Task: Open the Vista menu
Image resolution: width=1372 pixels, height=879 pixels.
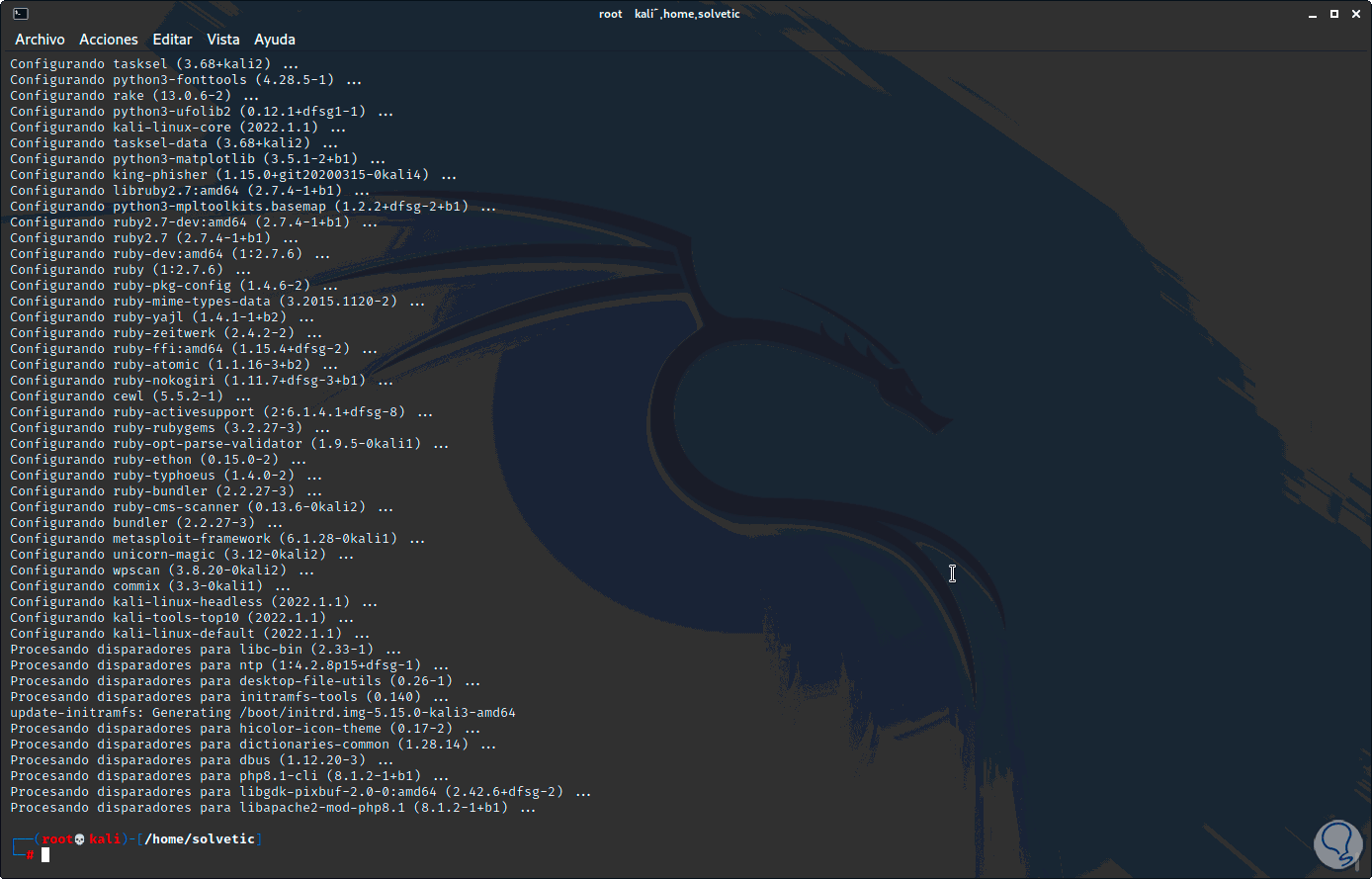Action: click(223, 40)
